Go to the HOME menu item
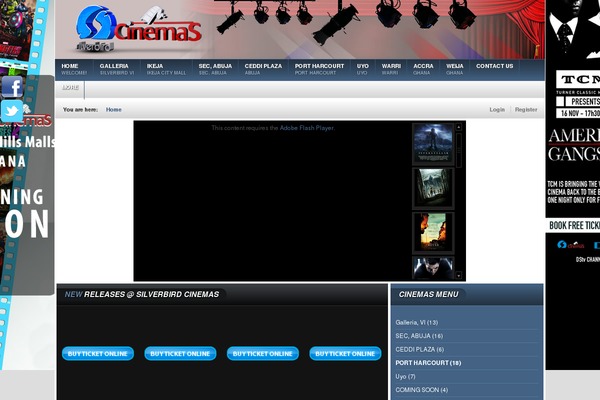The height and width of the screenshot is (400, 600). [74, 69]
